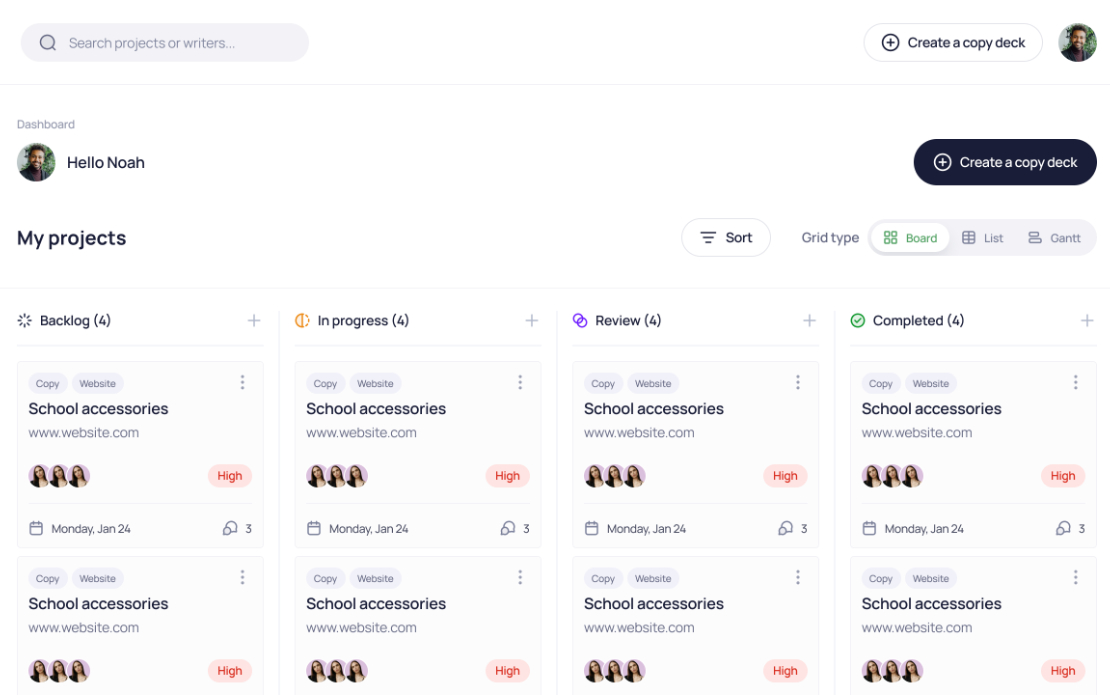Click Website tag on first Completed card

pos(931,384)
